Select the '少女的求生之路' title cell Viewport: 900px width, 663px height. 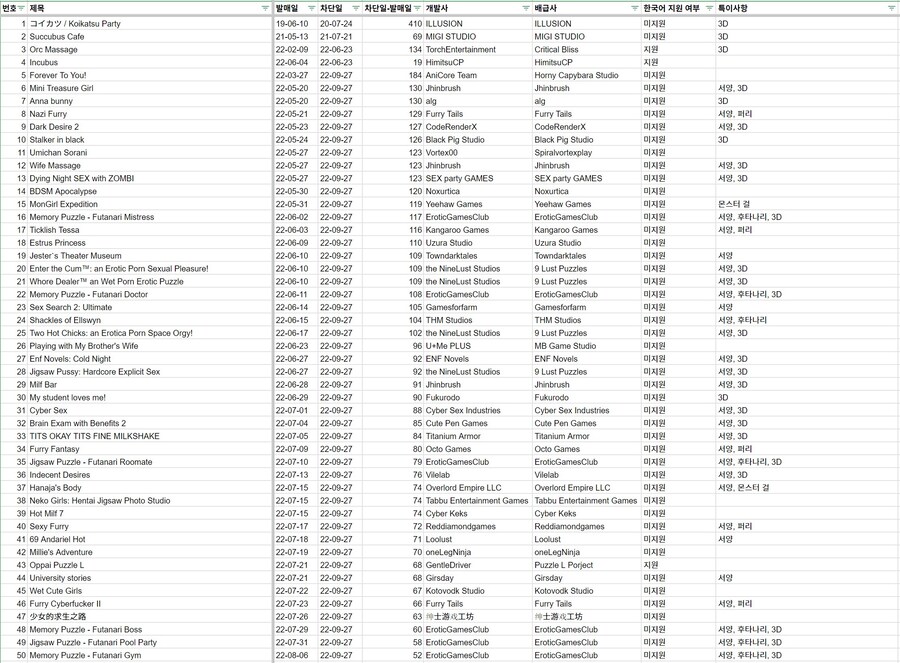150,617
